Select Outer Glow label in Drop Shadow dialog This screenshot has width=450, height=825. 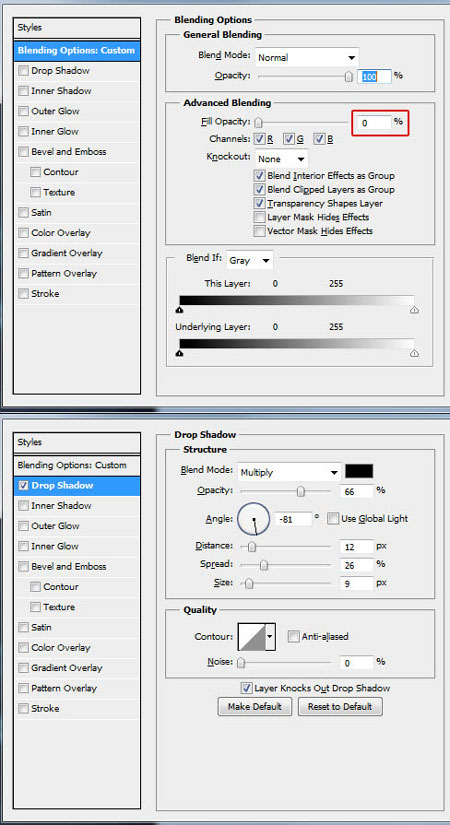click(x=55, y=526)
